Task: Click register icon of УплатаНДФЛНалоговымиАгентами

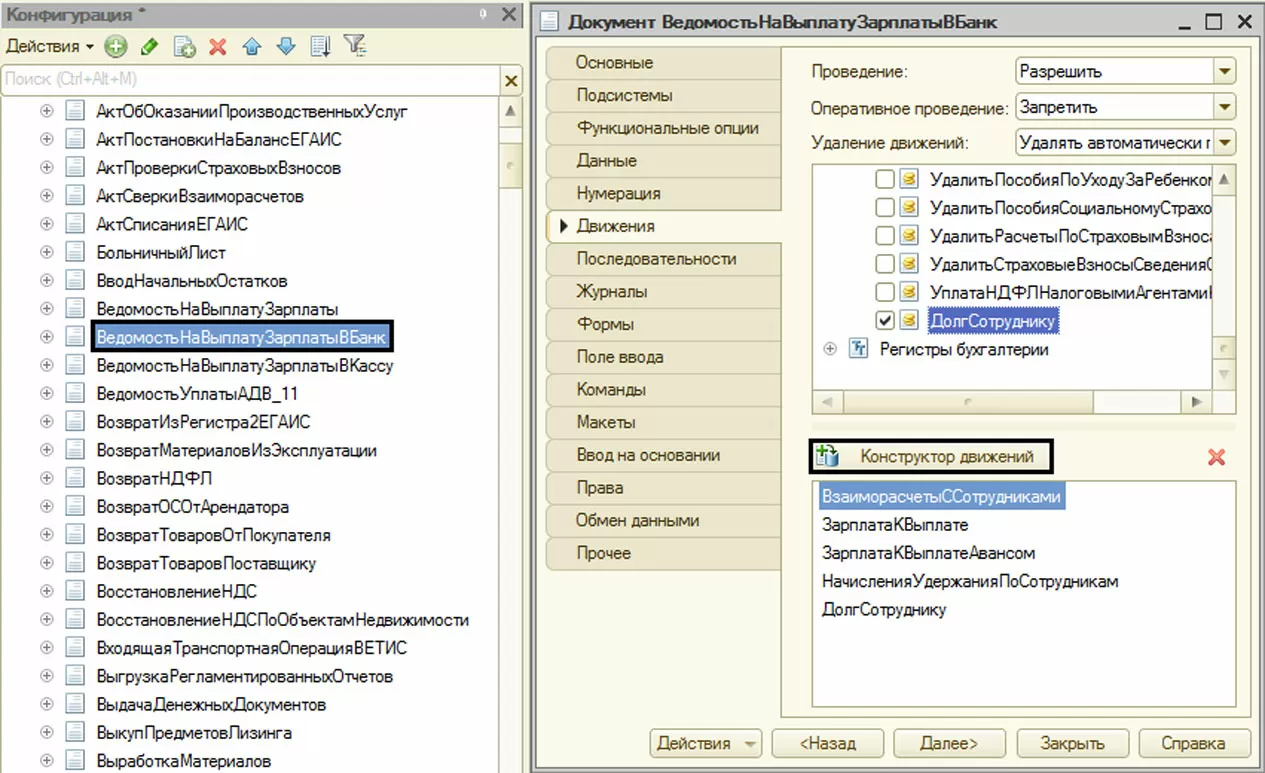Action: coord(909,293)
